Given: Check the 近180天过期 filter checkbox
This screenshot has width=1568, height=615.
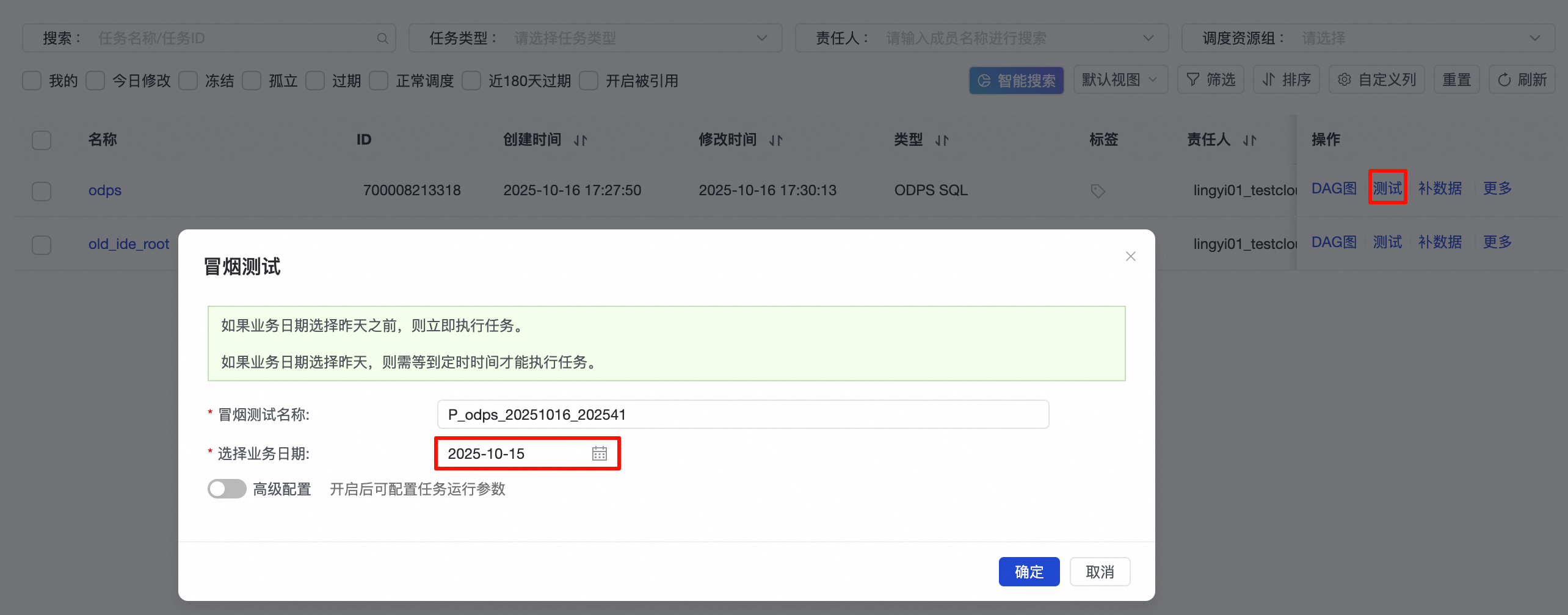Looking at the screenshot, I should (471, 81).
